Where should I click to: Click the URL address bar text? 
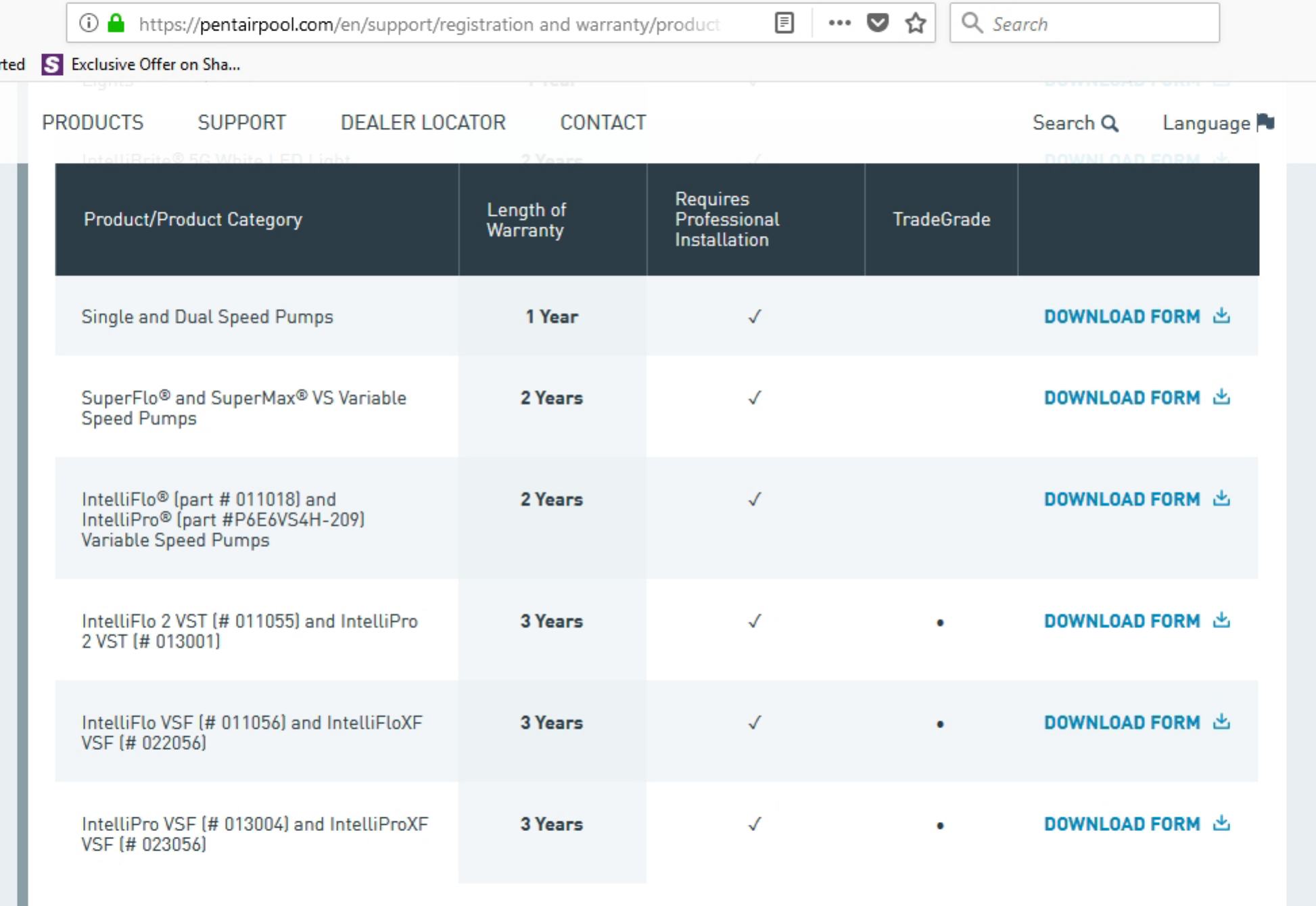pyautogui.click(x=429, y=24)
